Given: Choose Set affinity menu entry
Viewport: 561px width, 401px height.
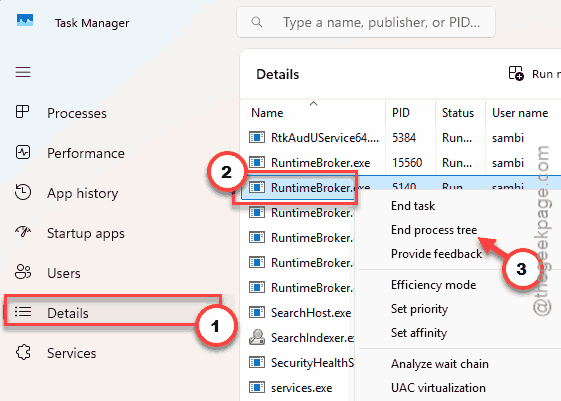Looking at the screenshot, I should pyautogui.click(x=419, y=333).
